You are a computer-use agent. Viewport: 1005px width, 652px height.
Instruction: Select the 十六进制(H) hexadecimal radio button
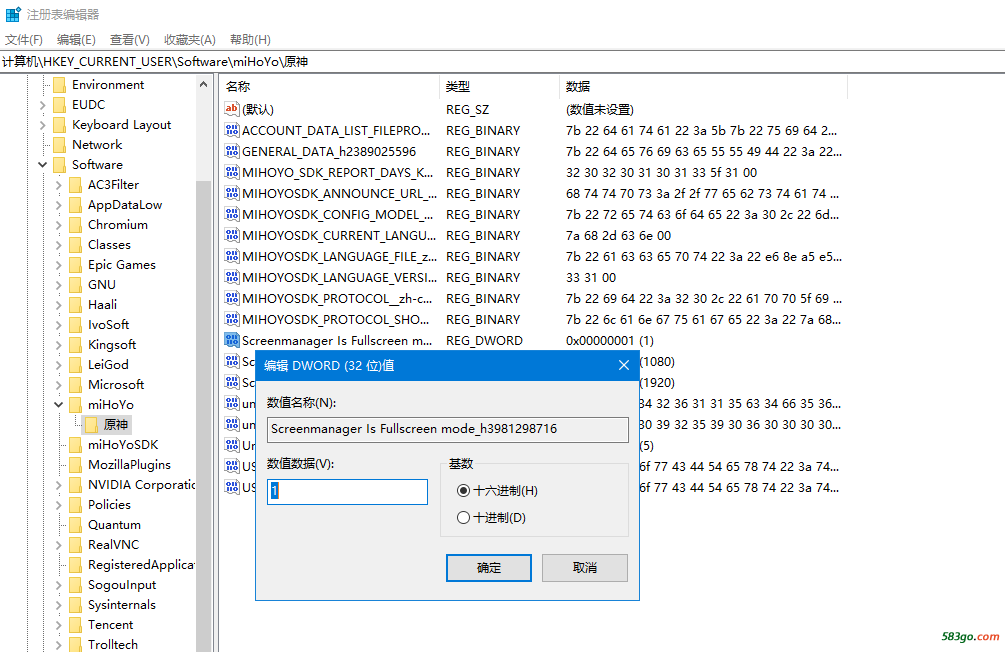[x=463, y=490]
